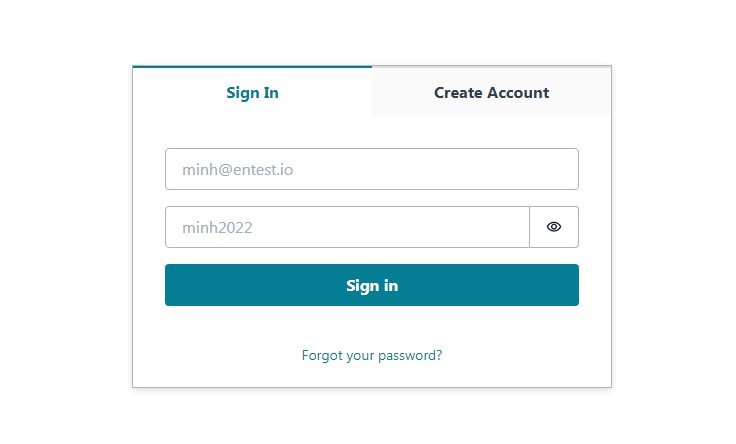The height and width of the screenshot is (444, 736).
Task: Select the Sign In tab
Action: tap(252, 93)
